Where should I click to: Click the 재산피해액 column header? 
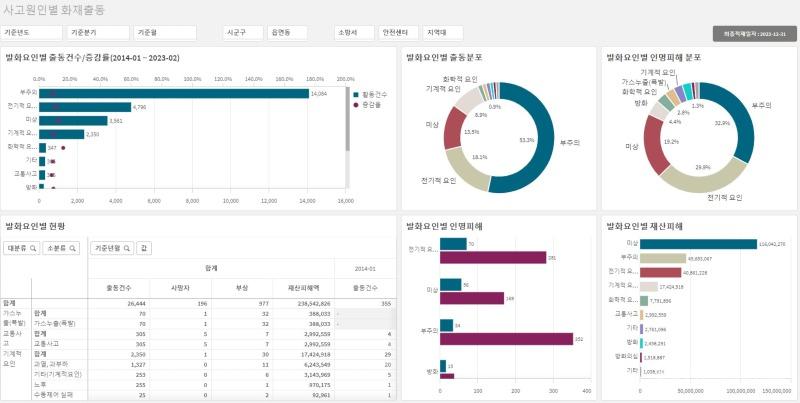pyautogui.click(x=302, y=288)
